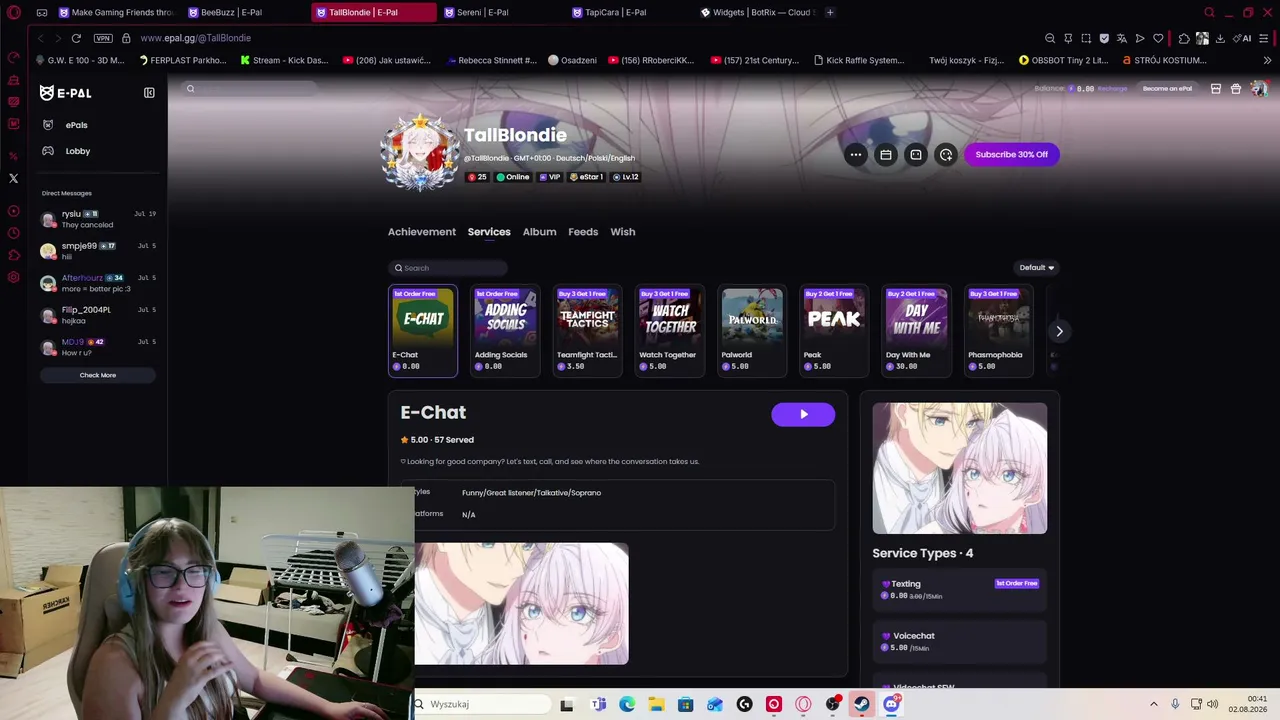Viewport: 1280px width, 720px height.
Task: Click Recharge next to balance
Action: [1112, 89]
